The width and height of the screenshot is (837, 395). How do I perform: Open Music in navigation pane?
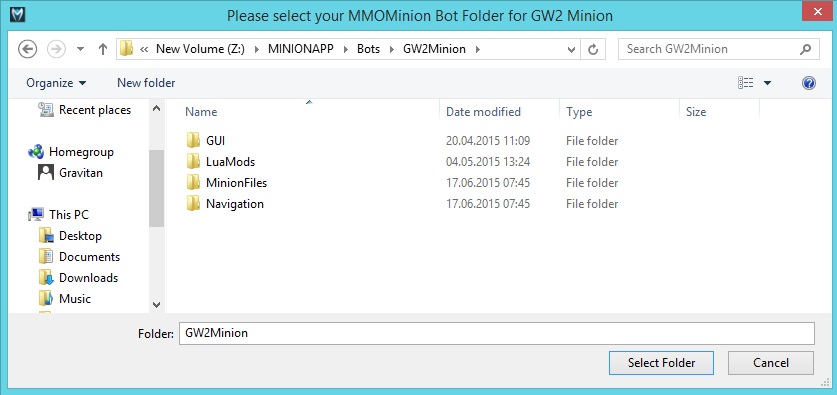(75, 298)
